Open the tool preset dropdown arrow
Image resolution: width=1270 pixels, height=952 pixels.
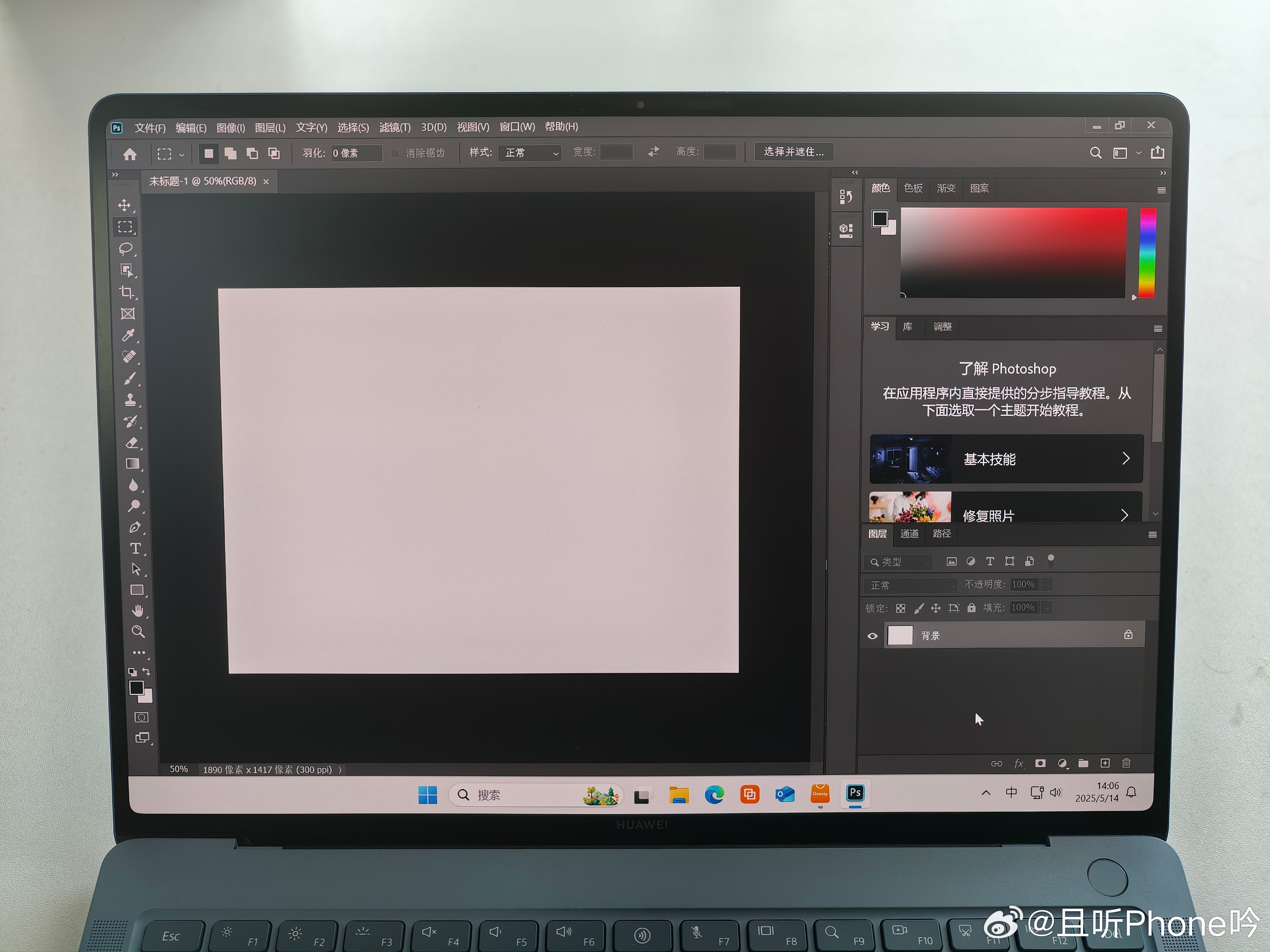point(181,154)
